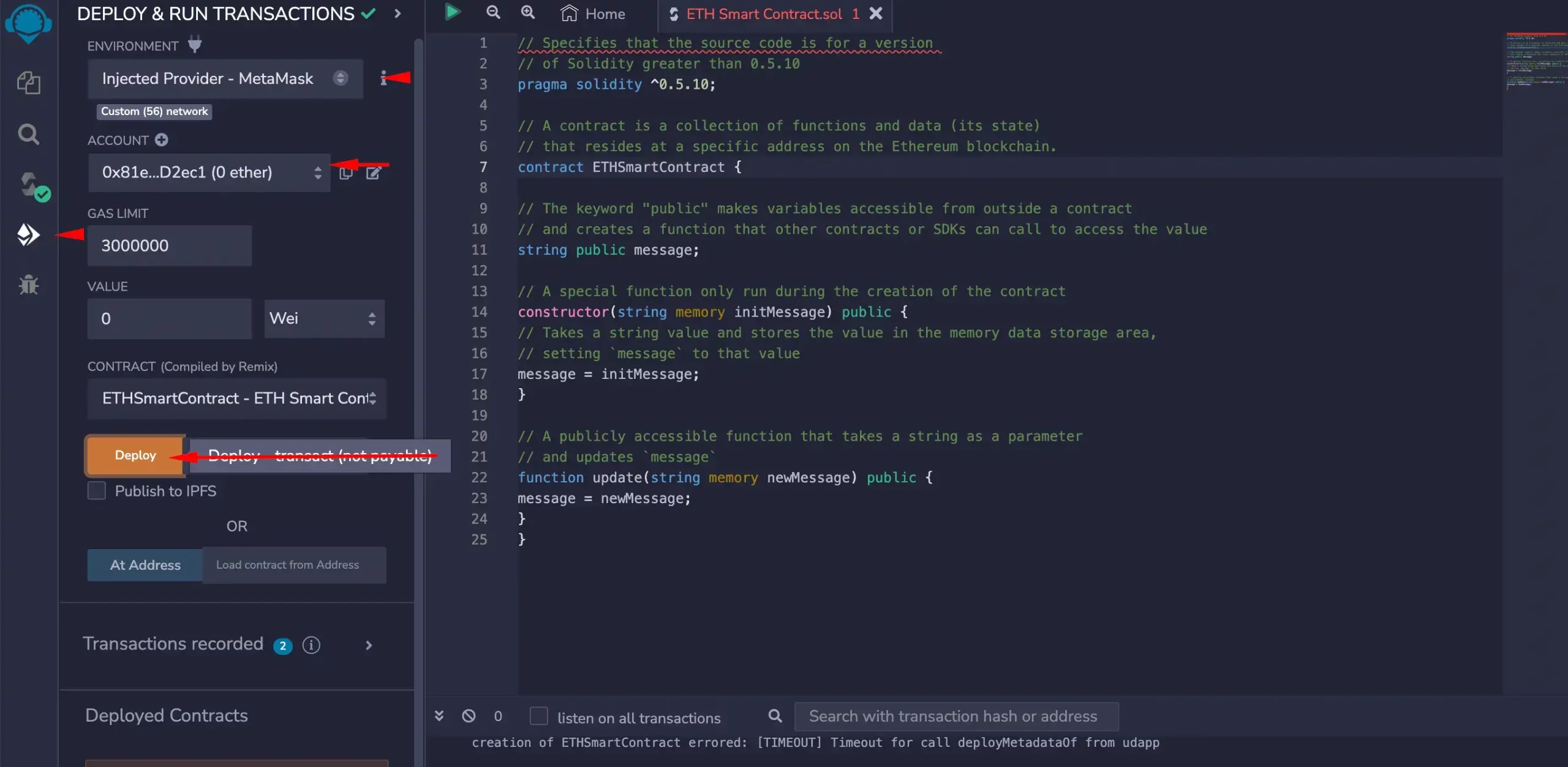The width and height of the screenshot is (1568, 767).
Task: Focus Load contract from Address field
Action: pos(295,565)
